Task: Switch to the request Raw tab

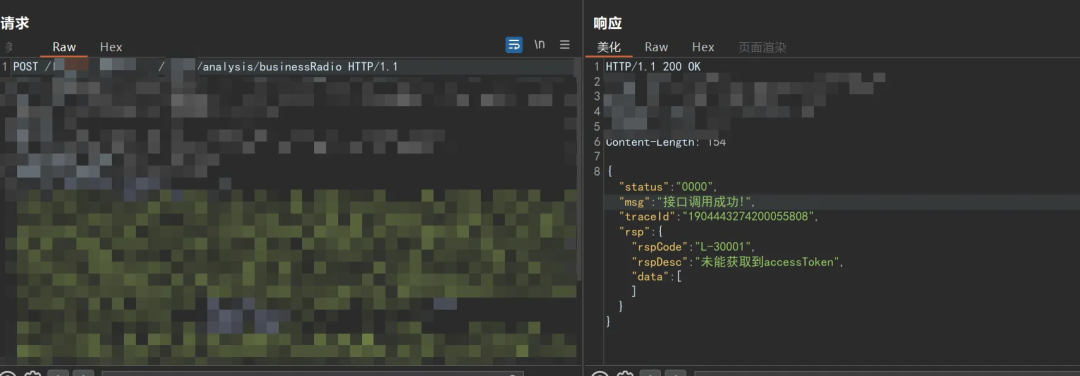Action: click(64, 47)
